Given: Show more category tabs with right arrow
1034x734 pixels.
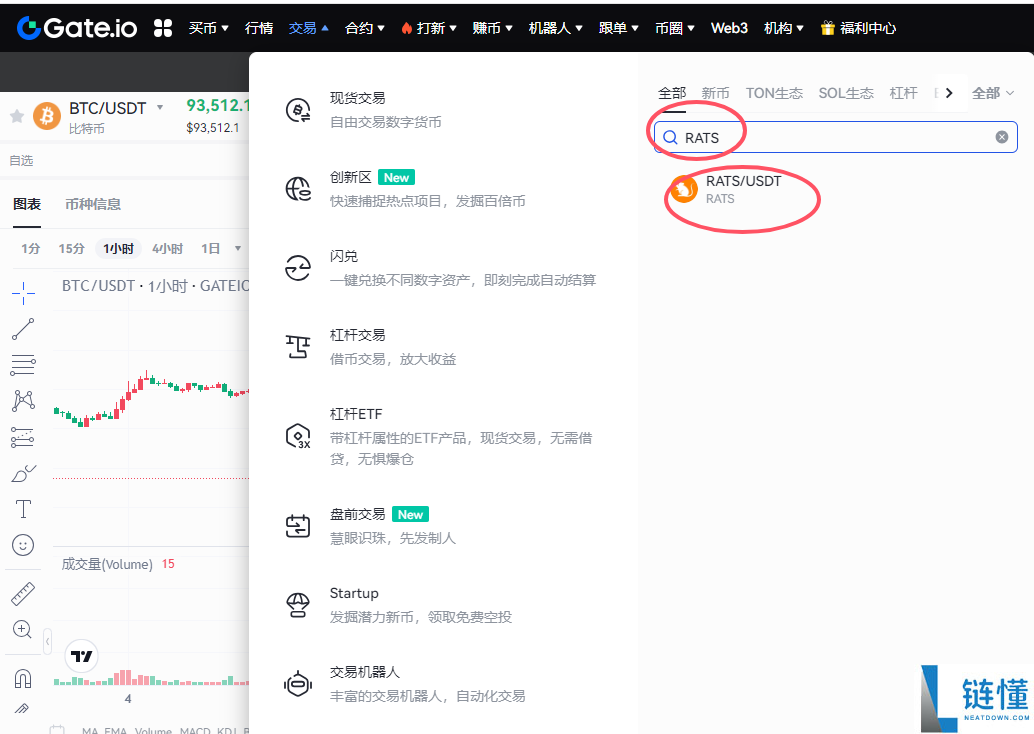Looking at the screenshot, I should 949,93.
